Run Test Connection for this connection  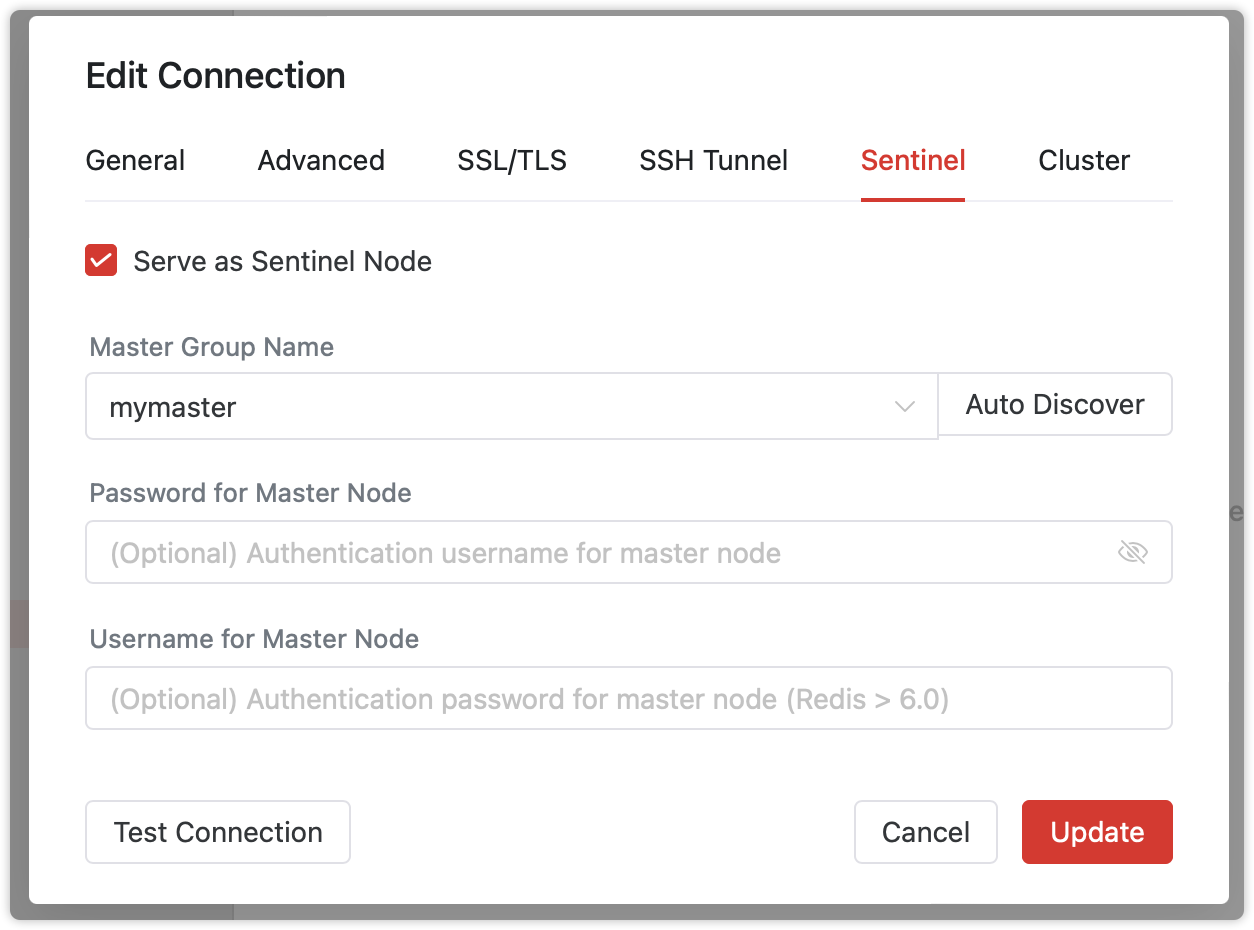pyautogui.click(x=217, y=831)
